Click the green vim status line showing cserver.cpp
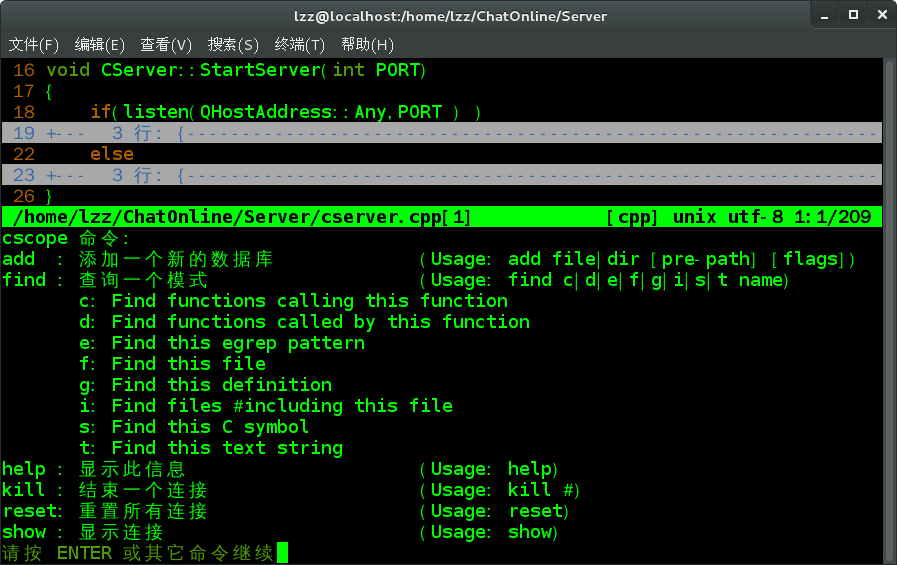The height and width of the screenshot is (565, 897). 442,217
